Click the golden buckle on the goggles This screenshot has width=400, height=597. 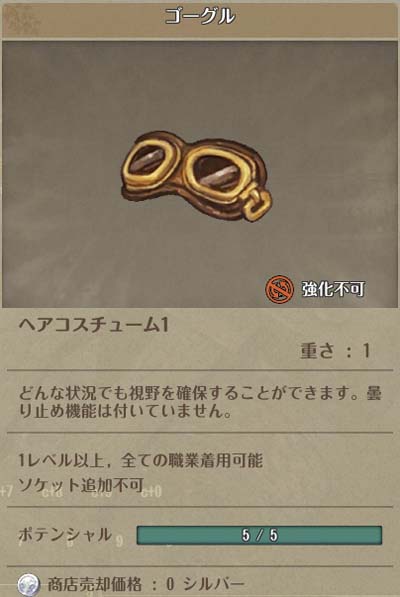point(257,205)
